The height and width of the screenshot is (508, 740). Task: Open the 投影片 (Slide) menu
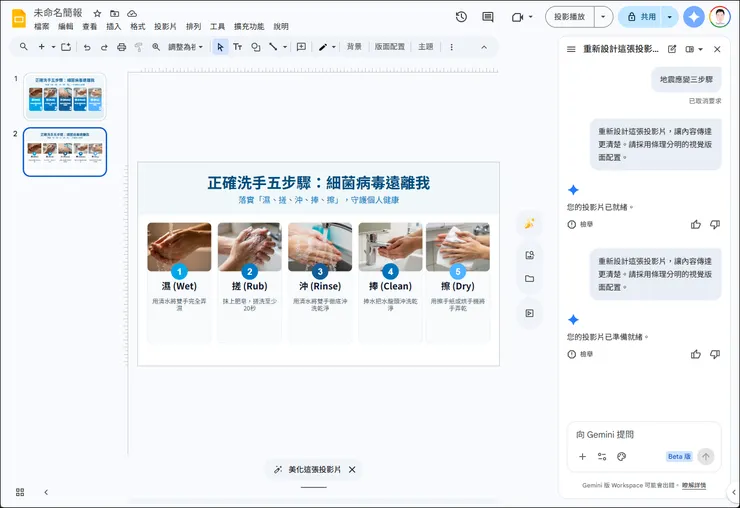pyautogui.click(x=165, y=26)
